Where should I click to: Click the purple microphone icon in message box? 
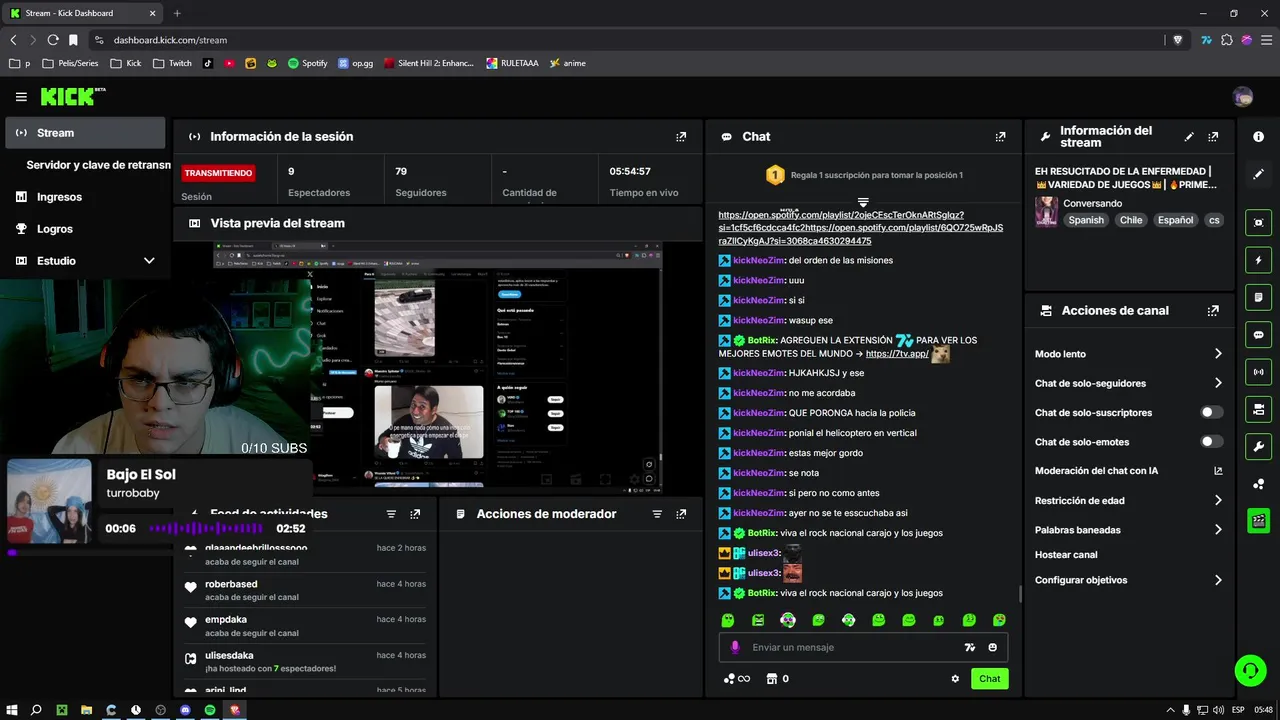click(x=735, y=647)
